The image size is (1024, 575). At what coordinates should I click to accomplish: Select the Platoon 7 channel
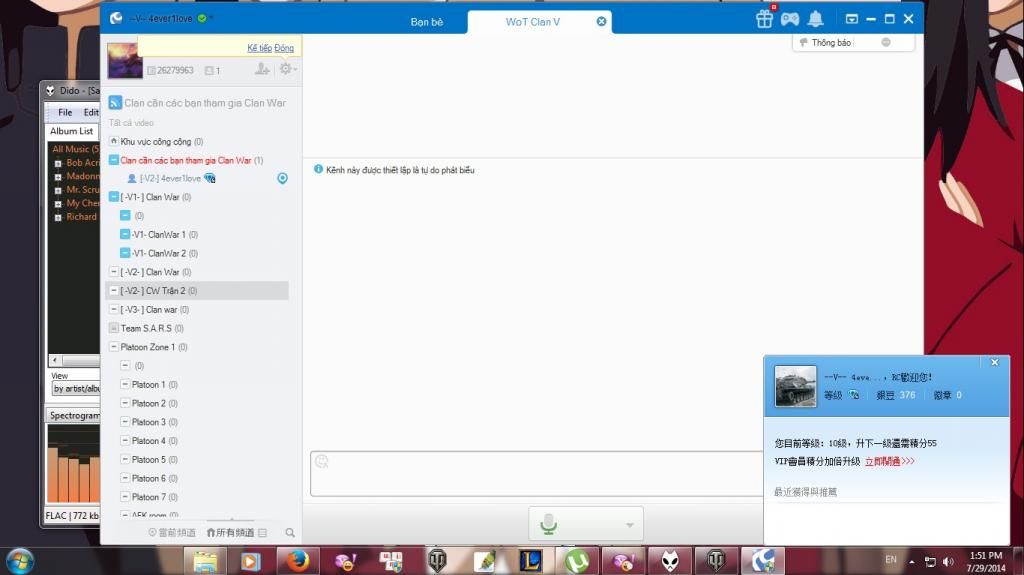pos(154,497)
